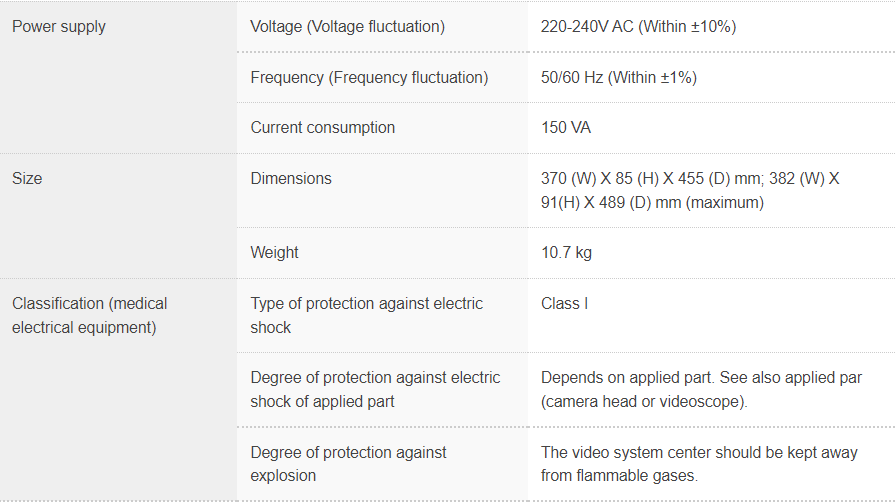Click the '(camera head or videoscope)' text

pos(644,402)
